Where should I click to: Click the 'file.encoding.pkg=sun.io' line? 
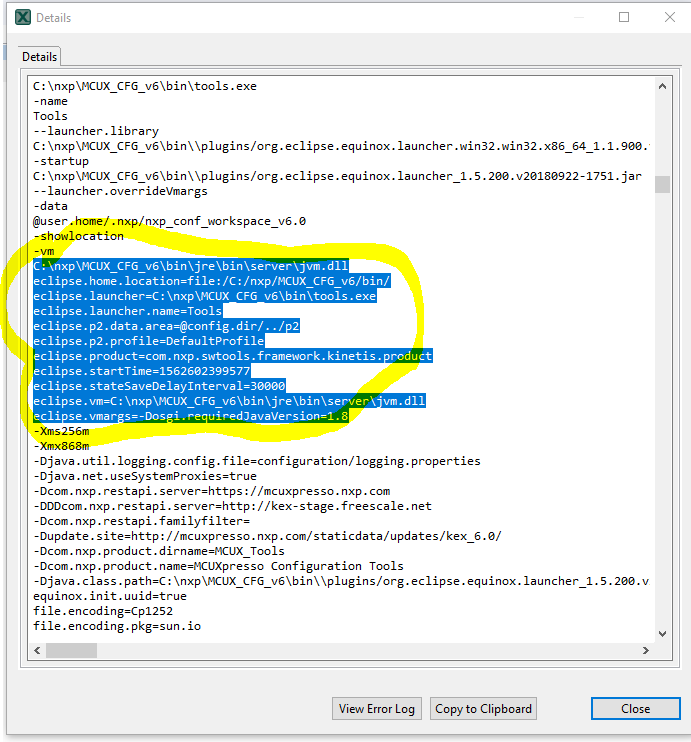117,626
